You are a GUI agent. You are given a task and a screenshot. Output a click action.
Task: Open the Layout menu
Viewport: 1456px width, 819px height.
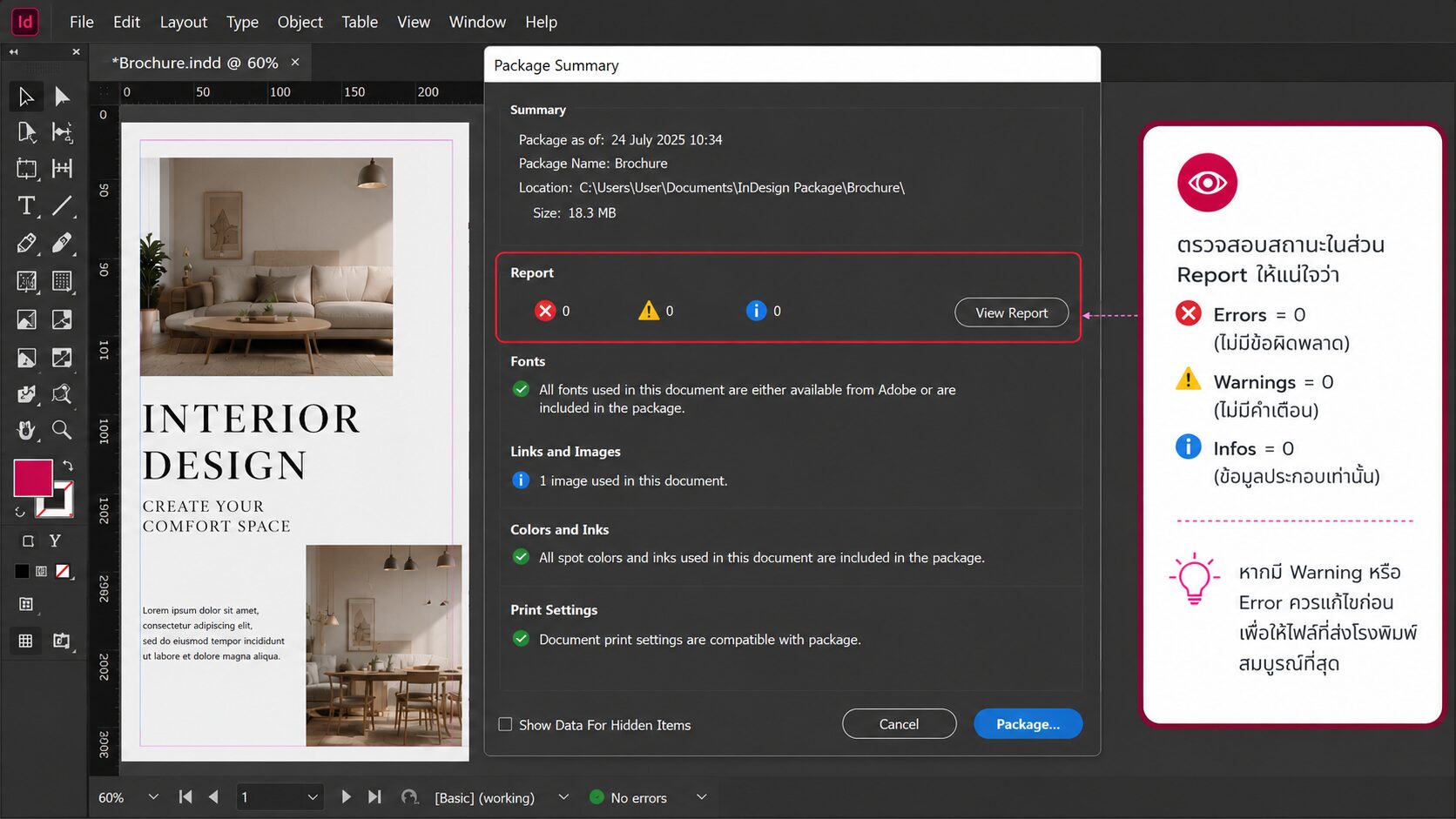(184, 22)
